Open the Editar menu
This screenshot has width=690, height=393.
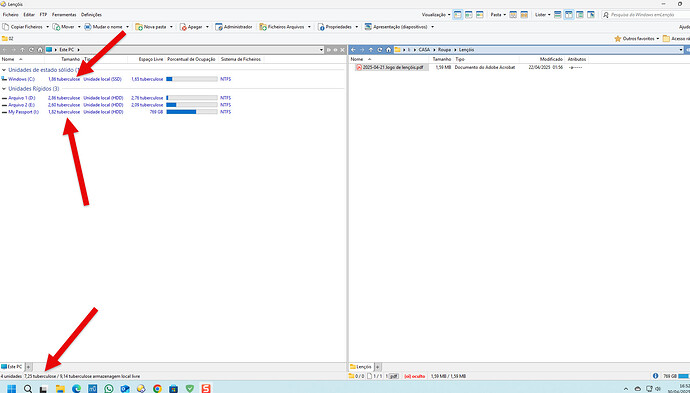pyautogui.click(x=29, y=15)
